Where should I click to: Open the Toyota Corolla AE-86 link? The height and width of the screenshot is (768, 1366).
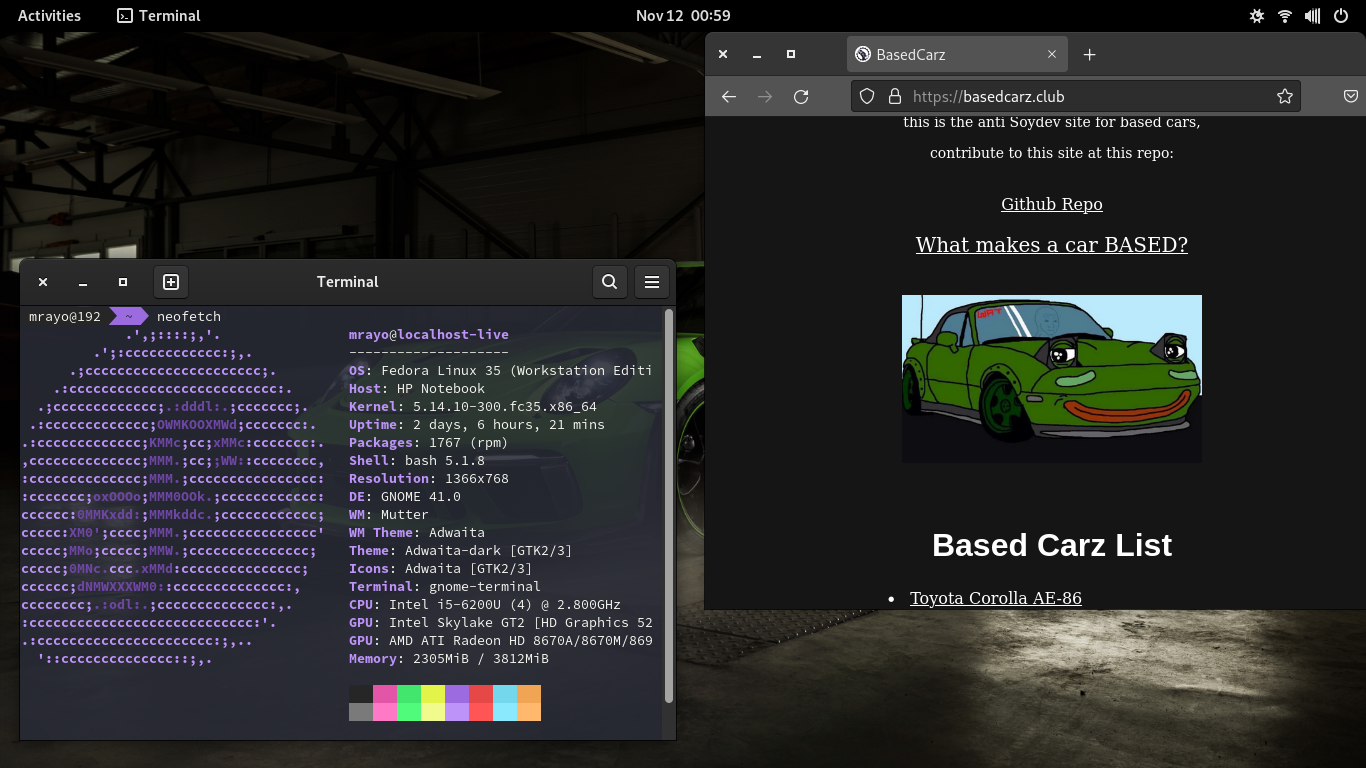click(996, 598)
